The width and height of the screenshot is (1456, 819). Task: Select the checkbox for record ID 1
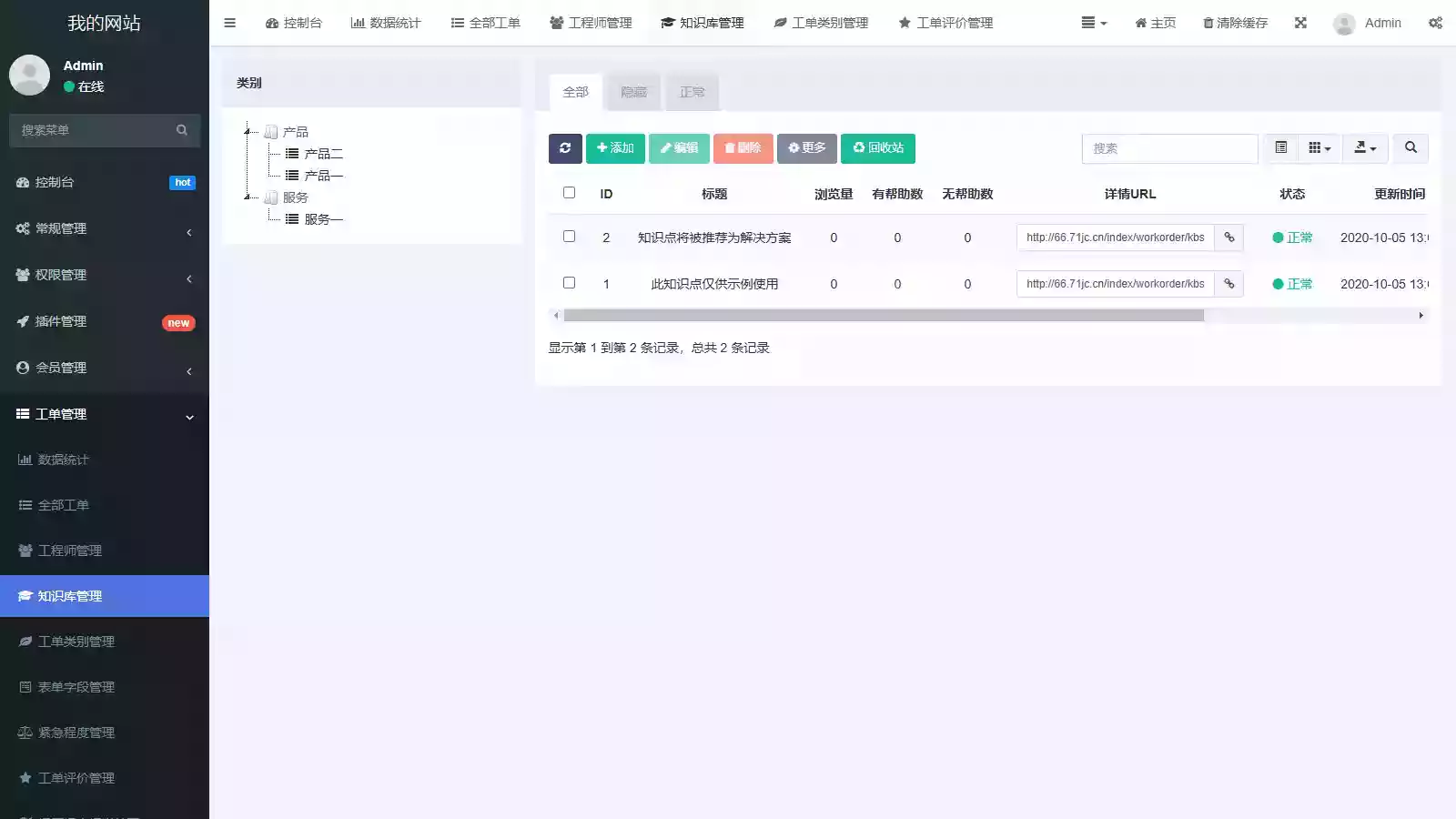(x=570, y=282)
